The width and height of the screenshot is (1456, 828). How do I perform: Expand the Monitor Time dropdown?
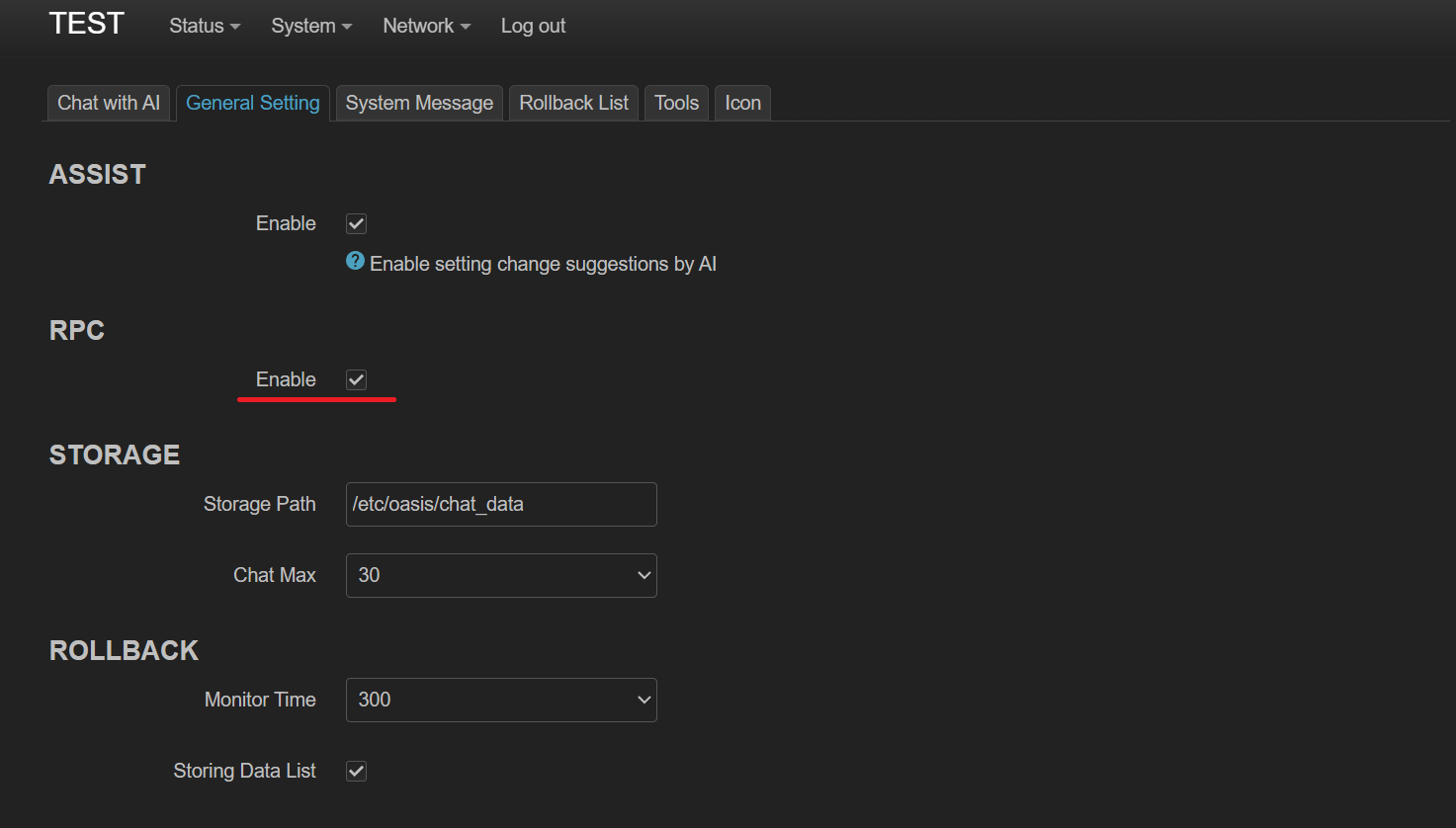coord(500,700)
